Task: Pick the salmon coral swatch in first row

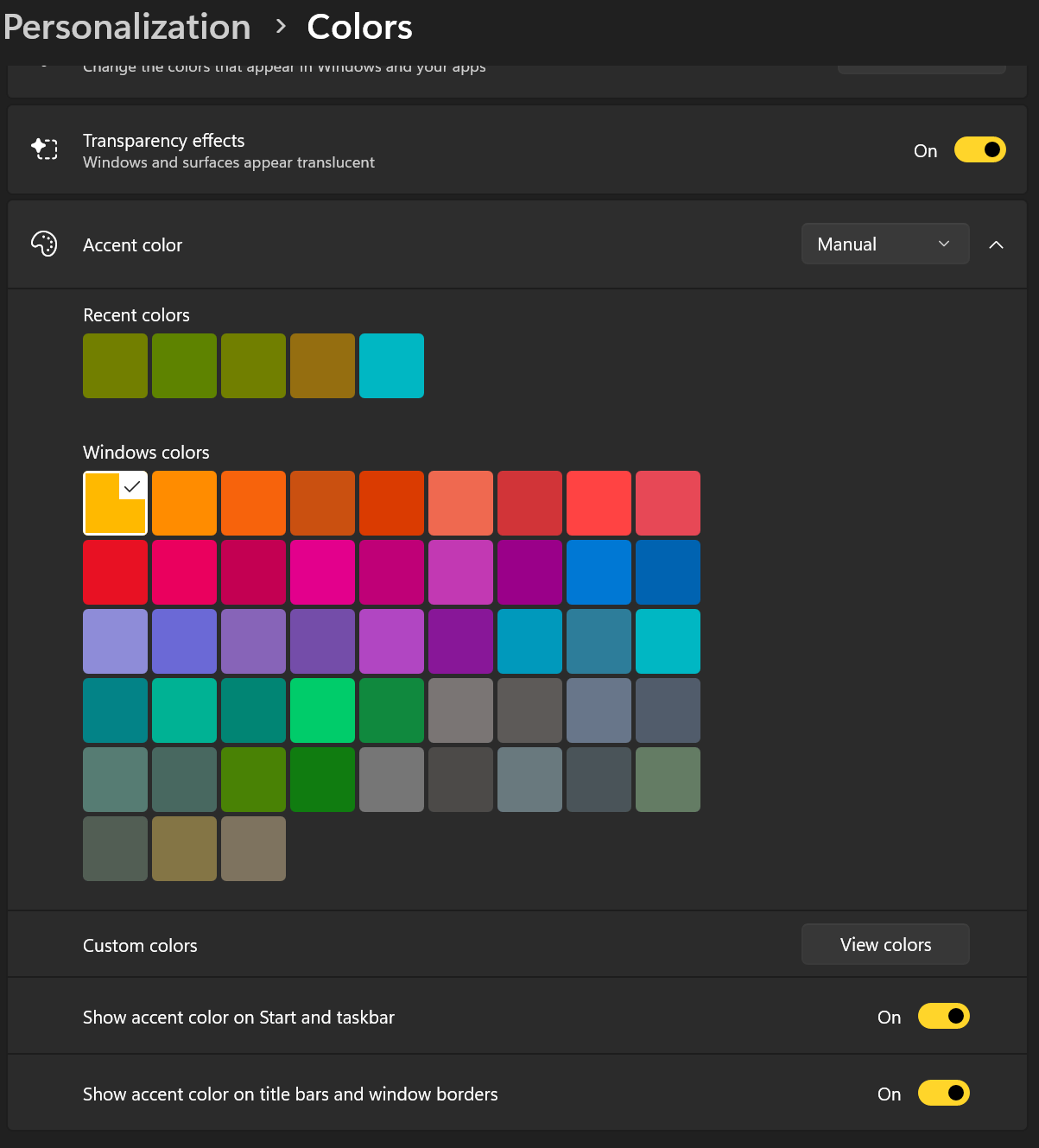Action: click(x=460, y=503)
